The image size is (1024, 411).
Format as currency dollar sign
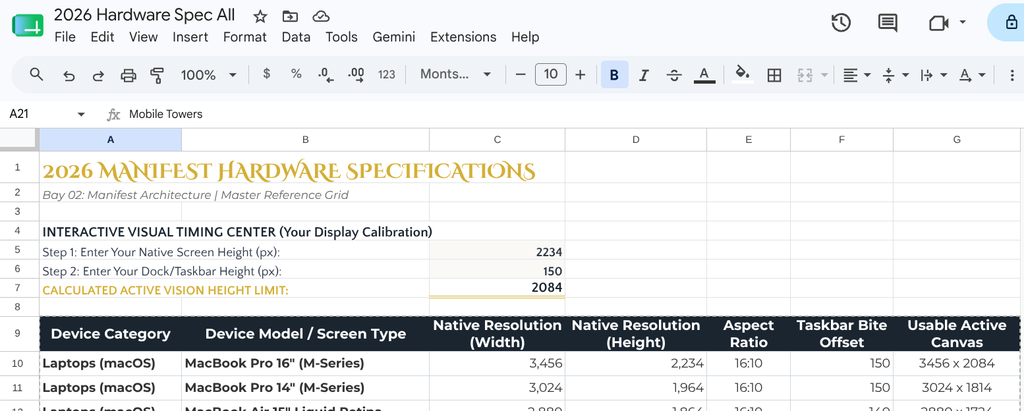click(266, 74)
